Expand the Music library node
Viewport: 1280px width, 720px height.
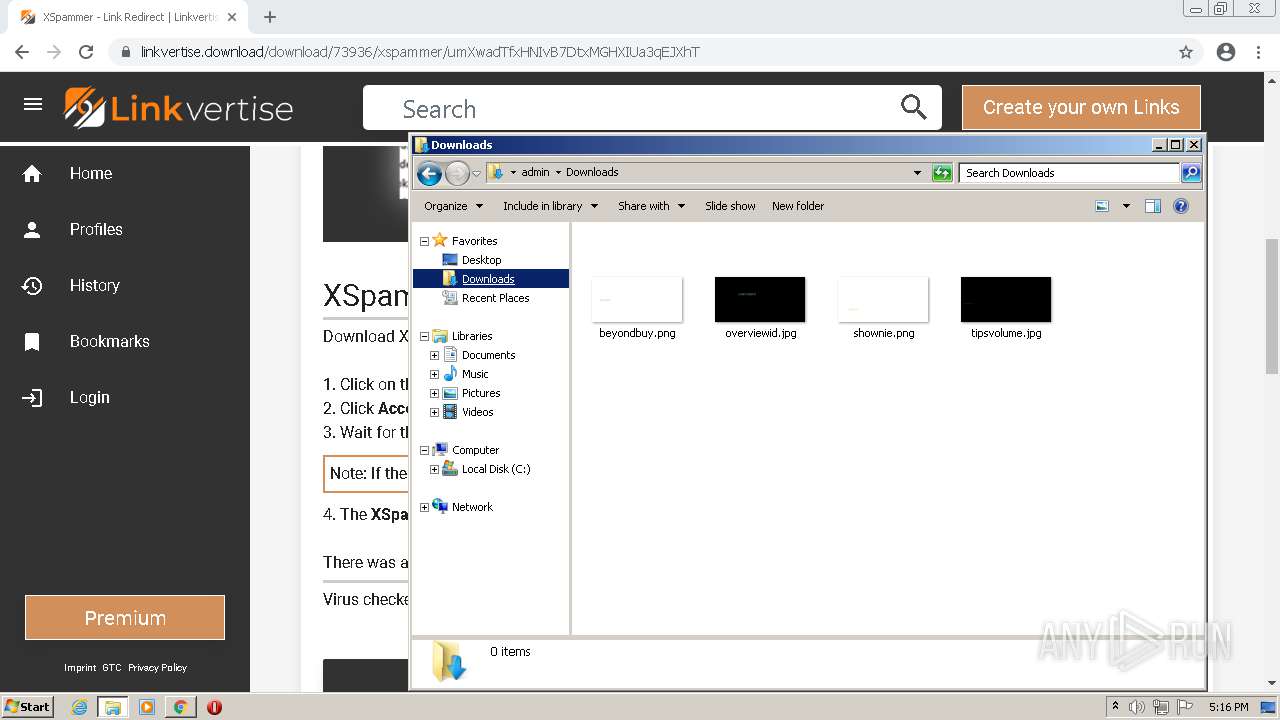(x=434, y=374)
